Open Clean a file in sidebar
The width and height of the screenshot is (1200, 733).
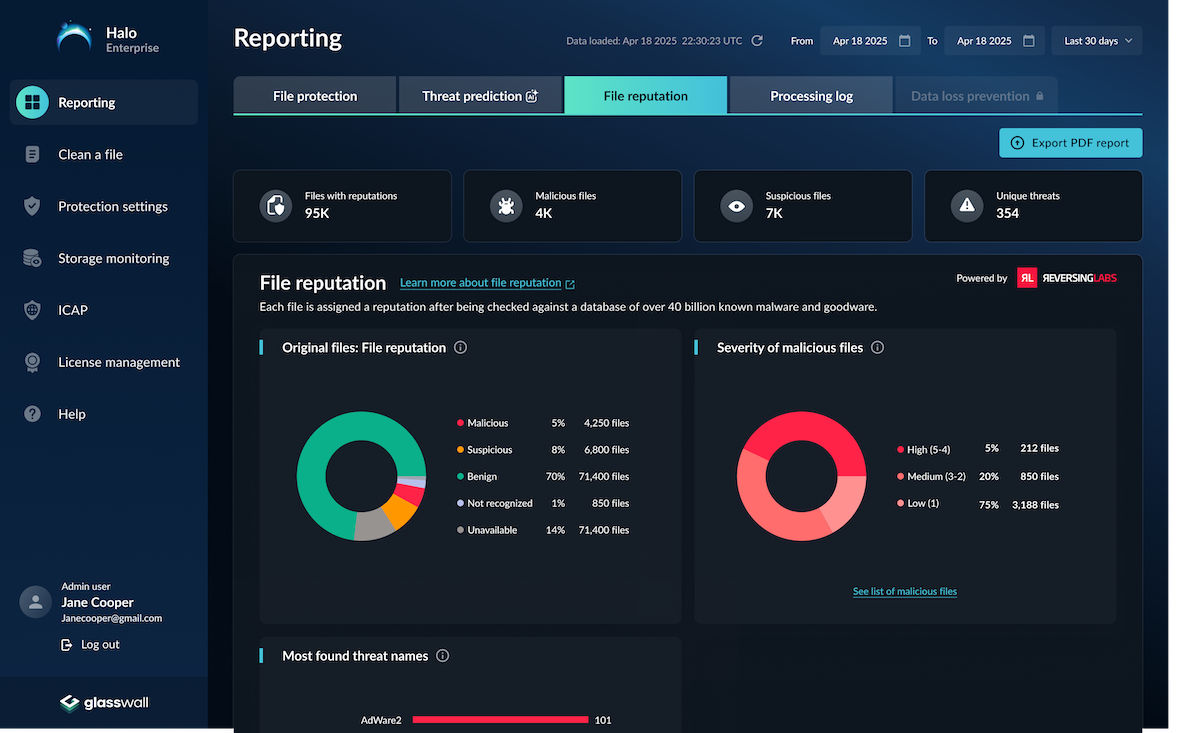[x=104, y=154]
